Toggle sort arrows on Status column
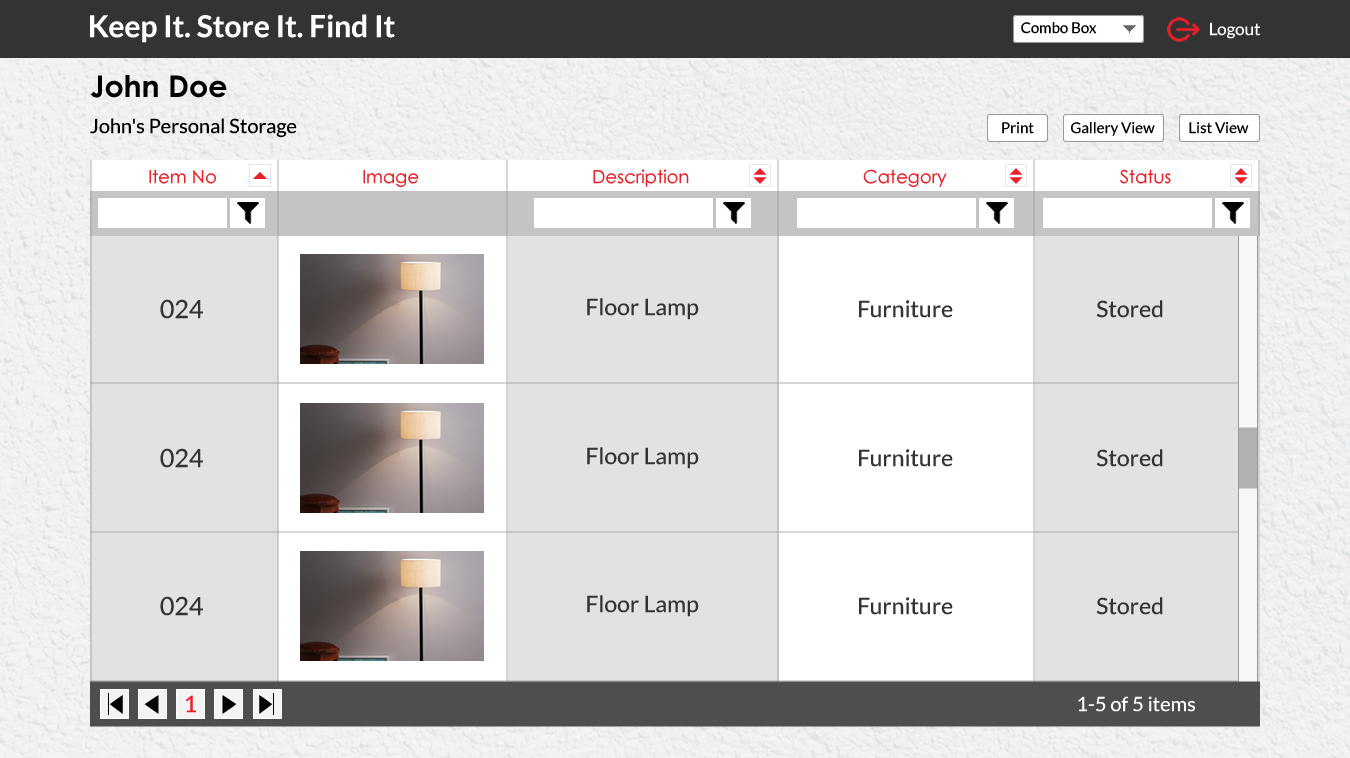The width and height of the screenshot is (1350, 758). [x=1241, y=176]
